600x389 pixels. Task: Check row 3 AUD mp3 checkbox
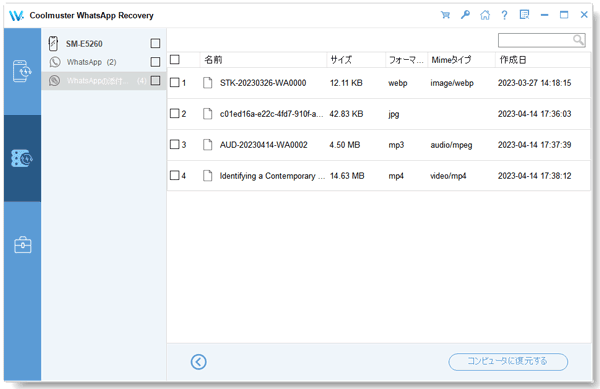tap(174, 144)
